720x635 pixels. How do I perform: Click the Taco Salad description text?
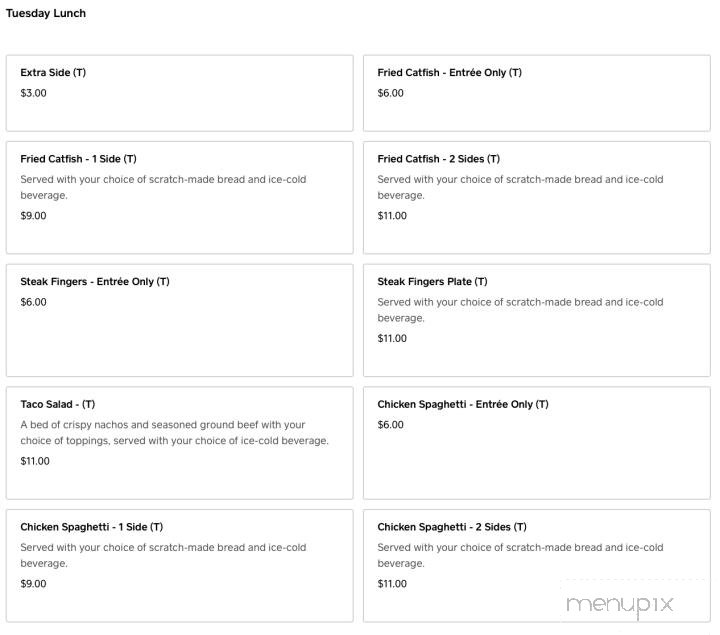pos(174,433)
